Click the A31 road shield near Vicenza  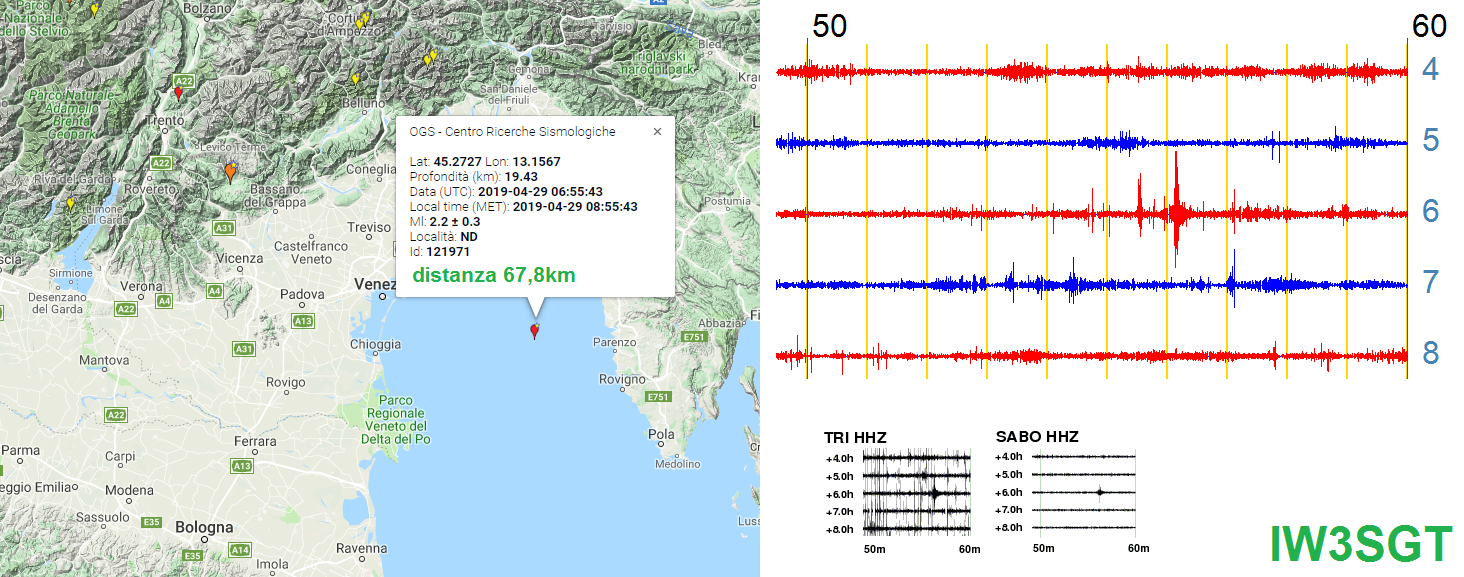point(224,228)
